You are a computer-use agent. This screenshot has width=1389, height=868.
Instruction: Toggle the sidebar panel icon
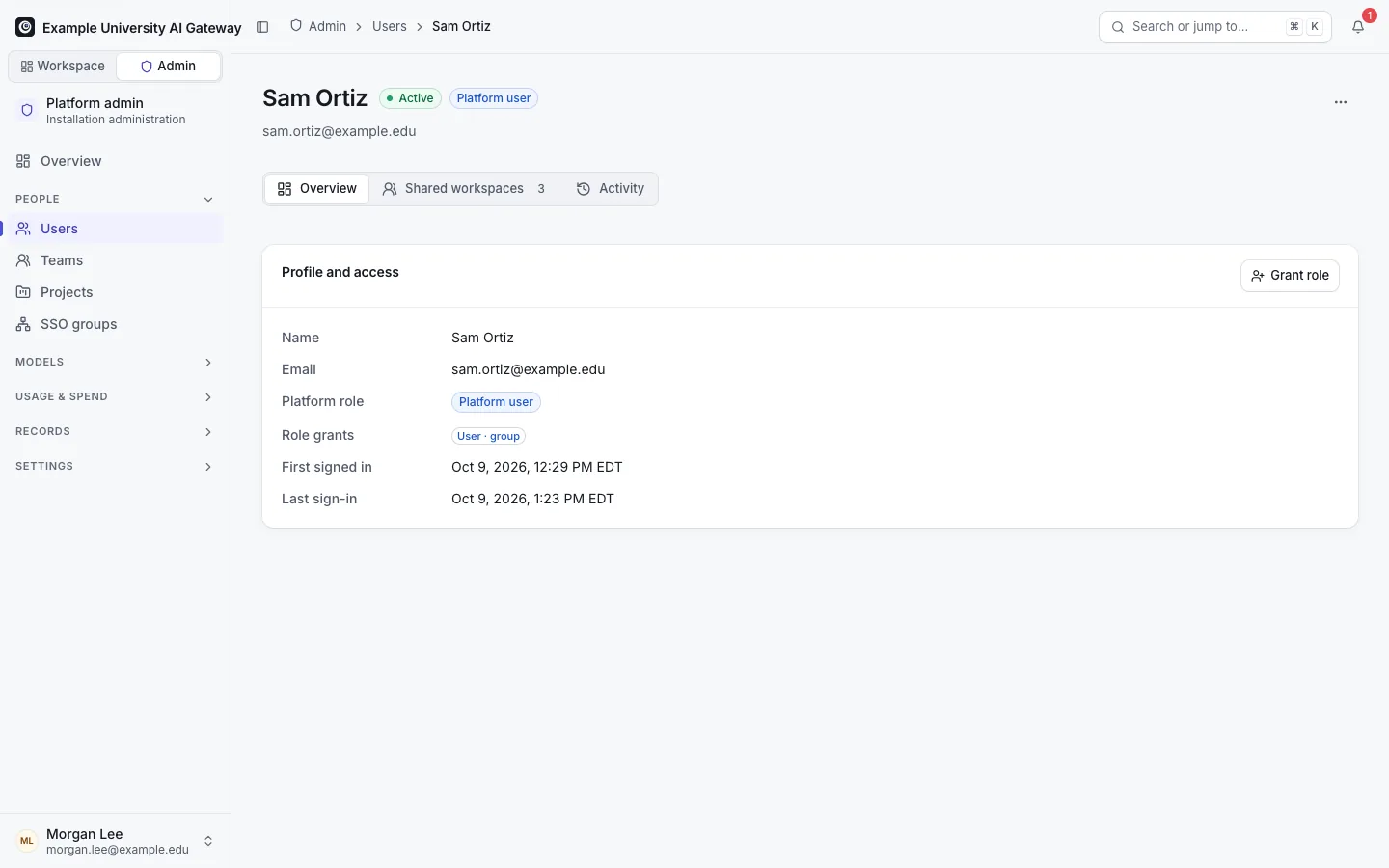262,27
